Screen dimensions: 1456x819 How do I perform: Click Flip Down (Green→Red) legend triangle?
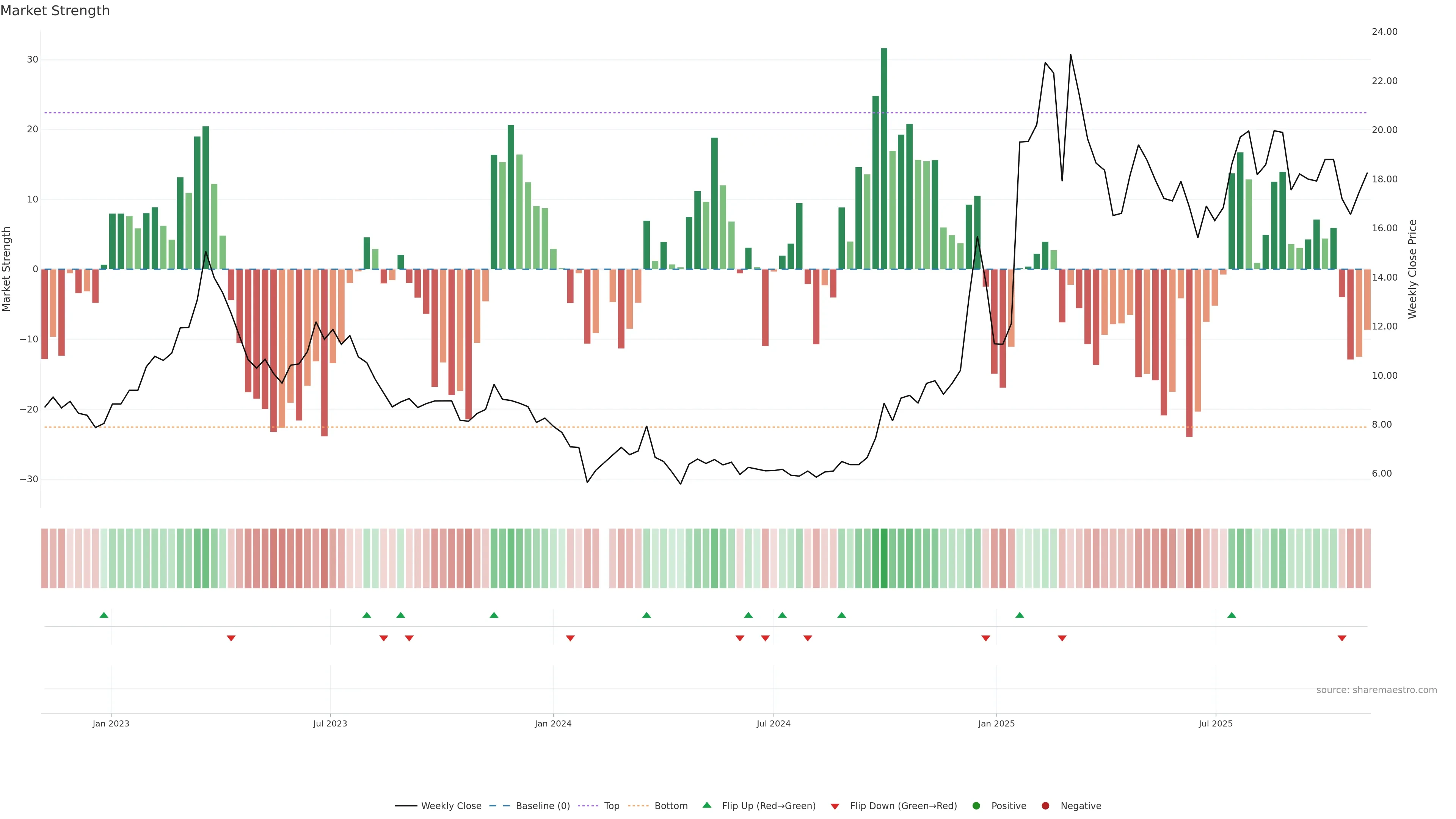pos(835,806)
